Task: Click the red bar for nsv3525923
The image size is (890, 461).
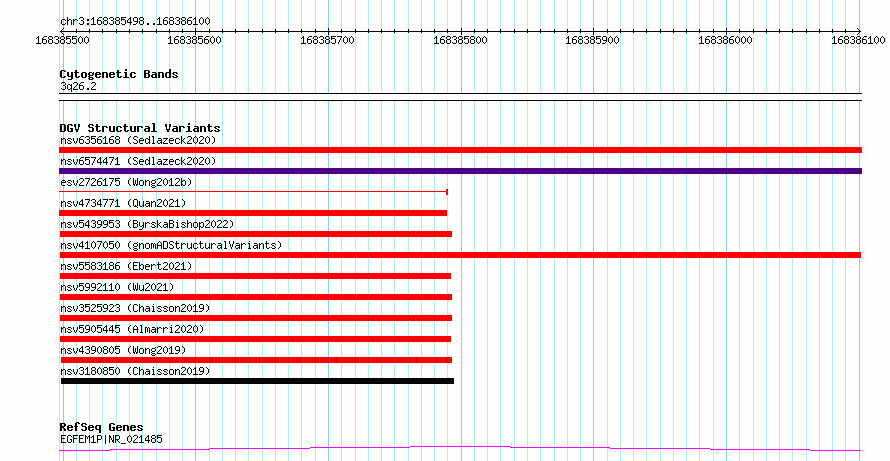Action: 256,318
